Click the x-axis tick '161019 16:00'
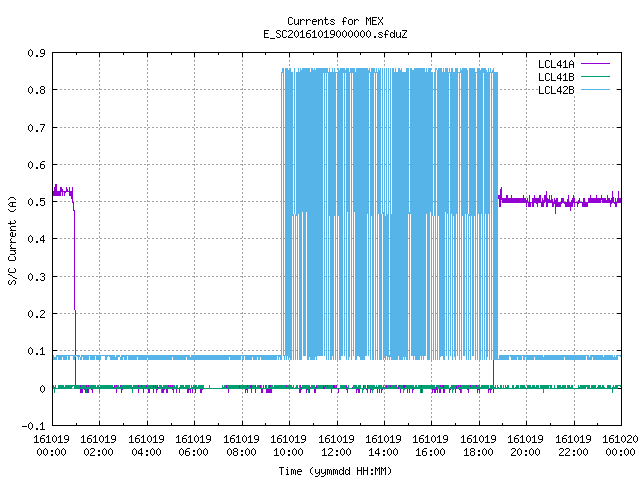Screen dimensions: 640x480 [431, 446]
